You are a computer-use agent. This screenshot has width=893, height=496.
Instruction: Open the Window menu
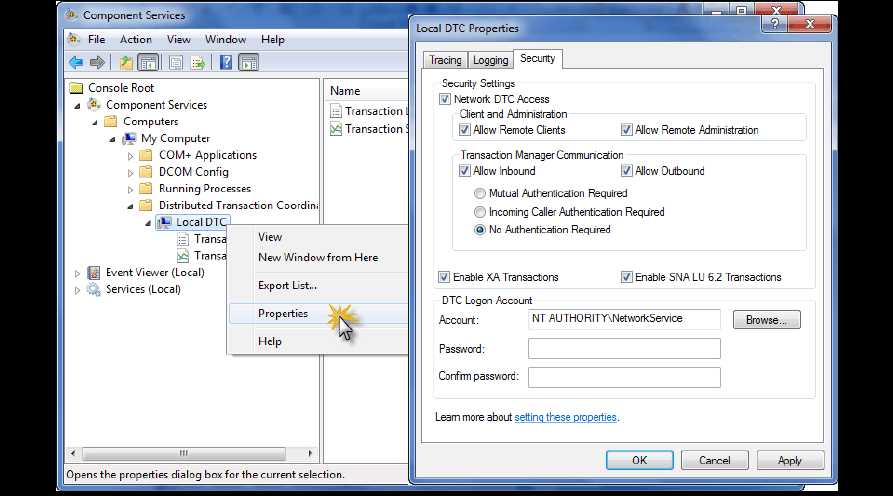point(226,39)
